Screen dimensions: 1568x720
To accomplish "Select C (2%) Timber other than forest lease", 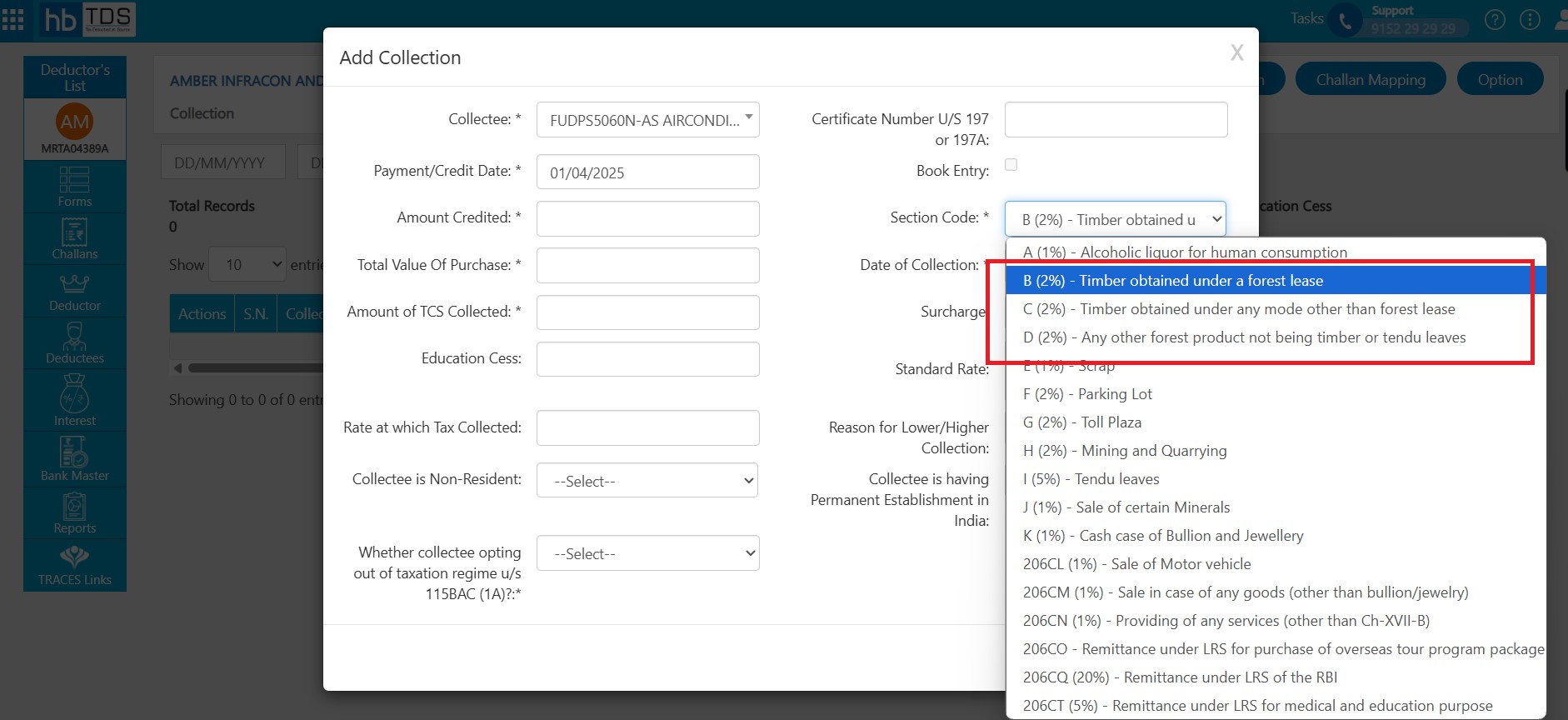I will point(1276,308).
